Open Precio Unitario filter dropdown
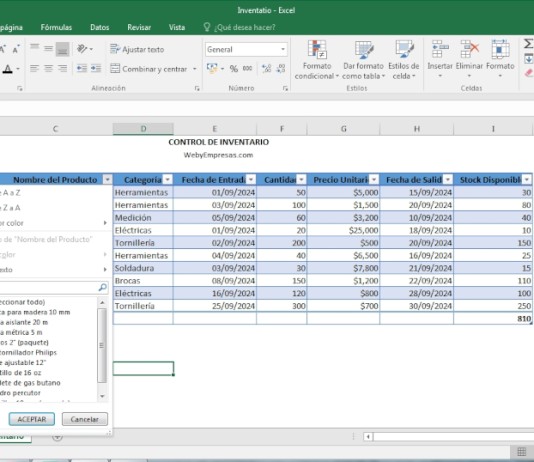The height and width of the screenshot is (462, 534). pos(374,179)
